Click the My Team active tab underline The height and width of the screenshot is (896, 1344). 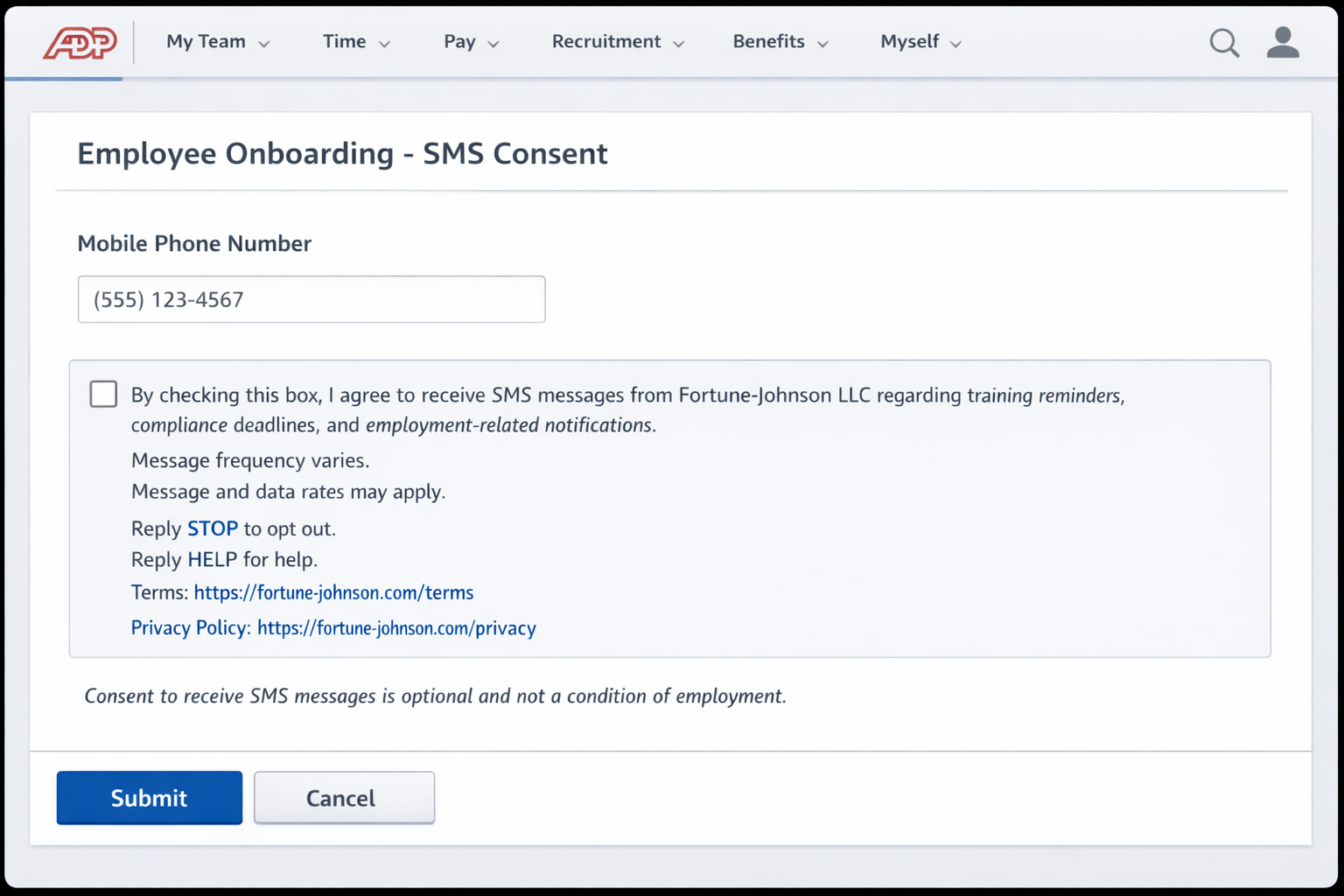(63, 79)
